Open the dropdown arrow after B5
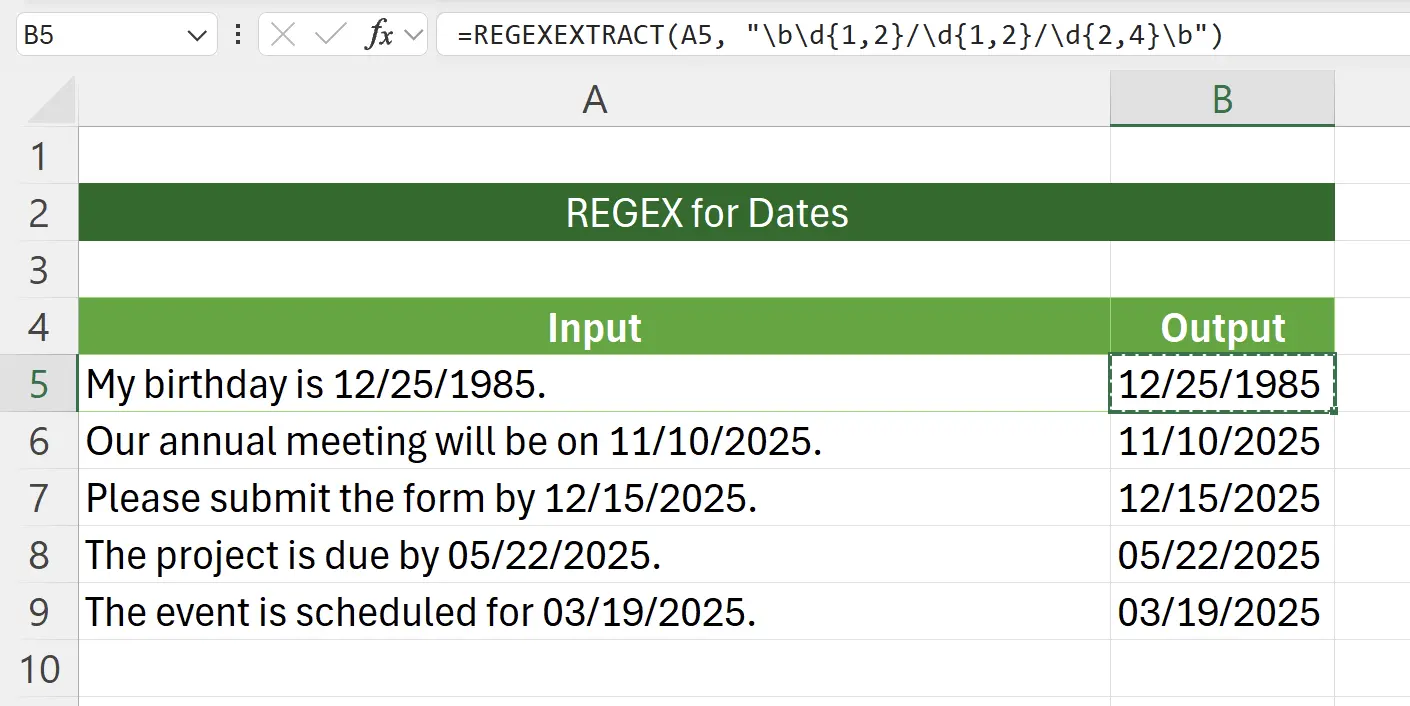Image resolution: width=1410 pixels, height=706 pixels. [197, 33]
